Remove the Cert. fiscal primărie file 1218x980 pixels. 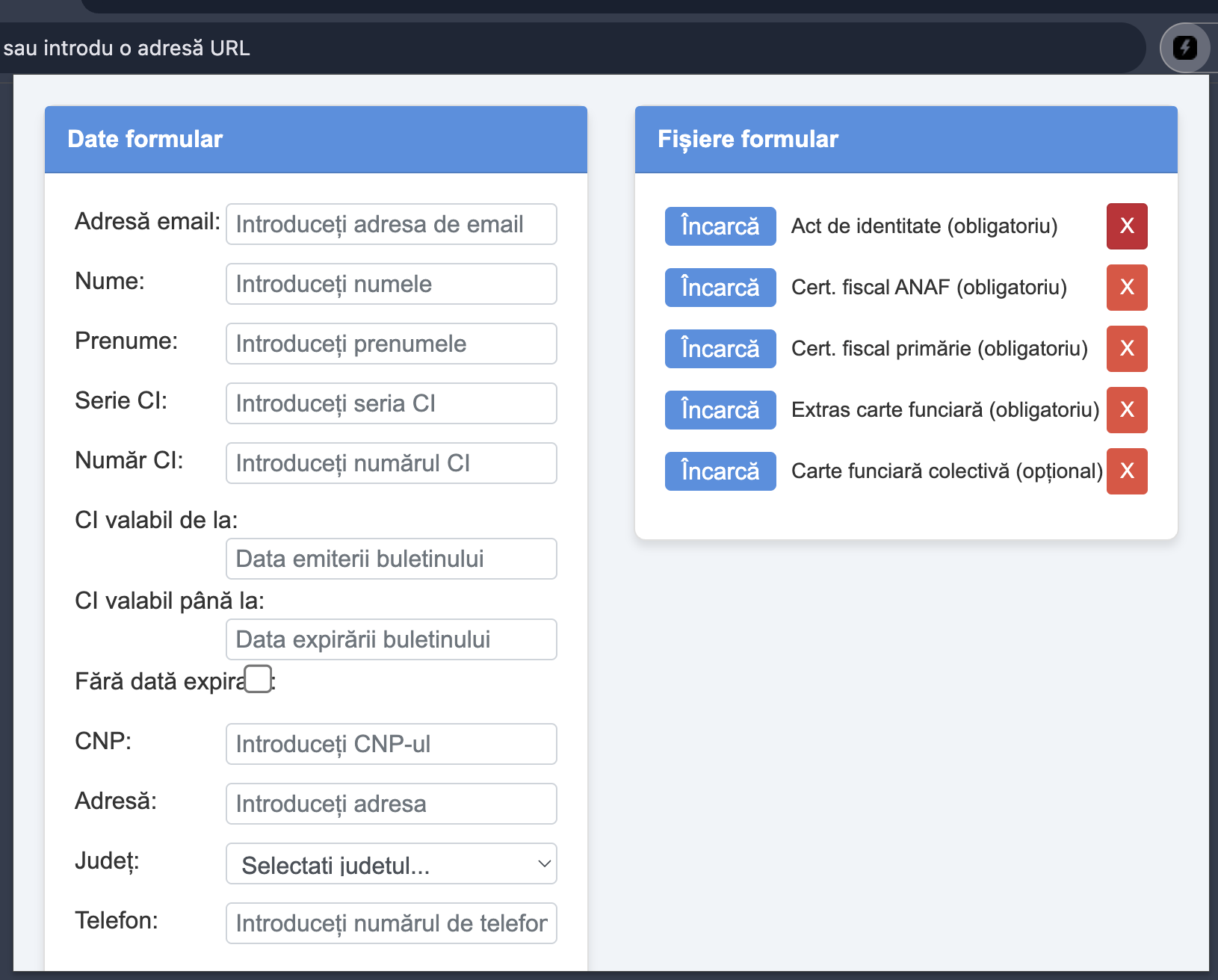(x=1127, y=349)
